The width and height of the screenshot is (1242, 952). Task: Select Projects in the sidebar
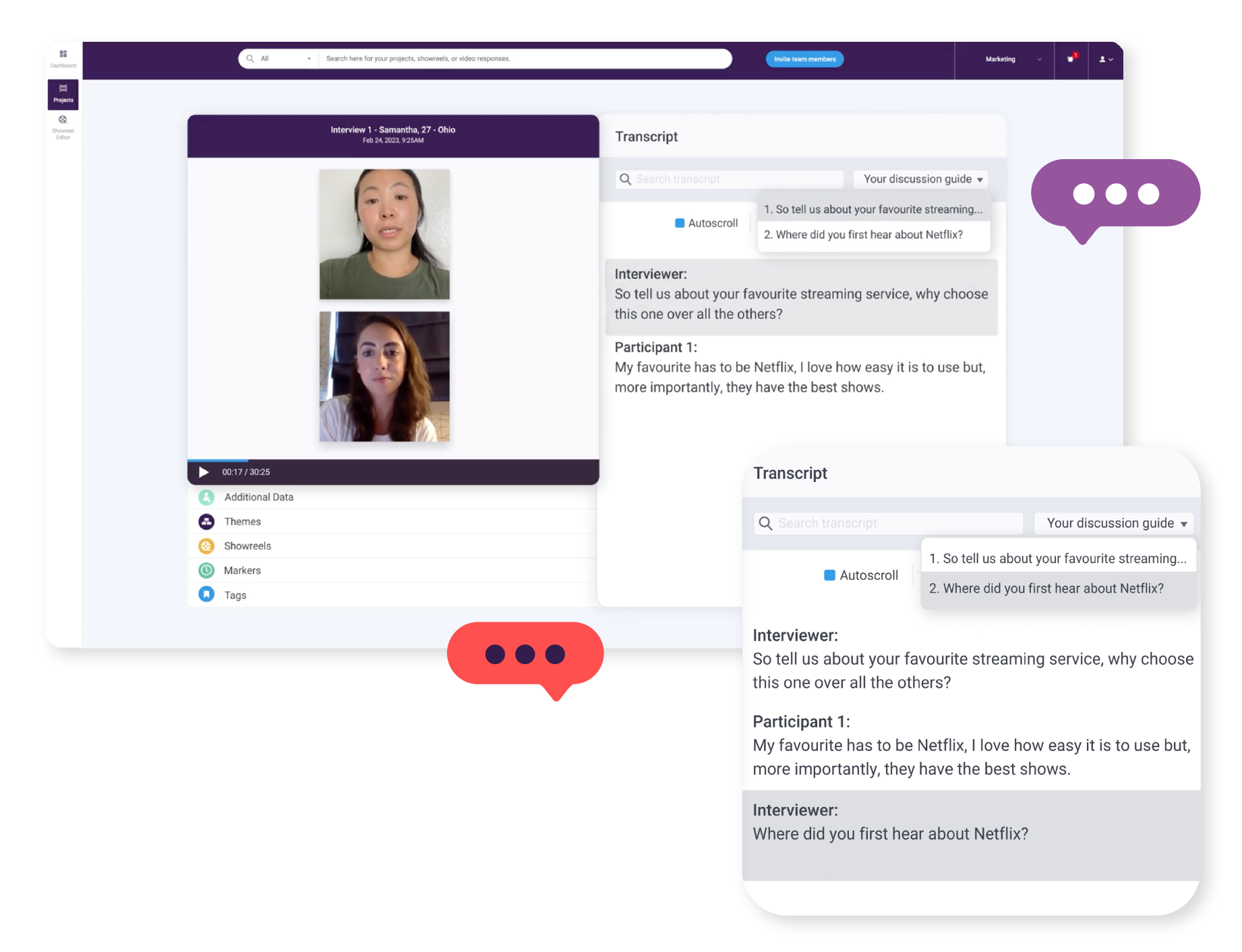click(63, 93)
